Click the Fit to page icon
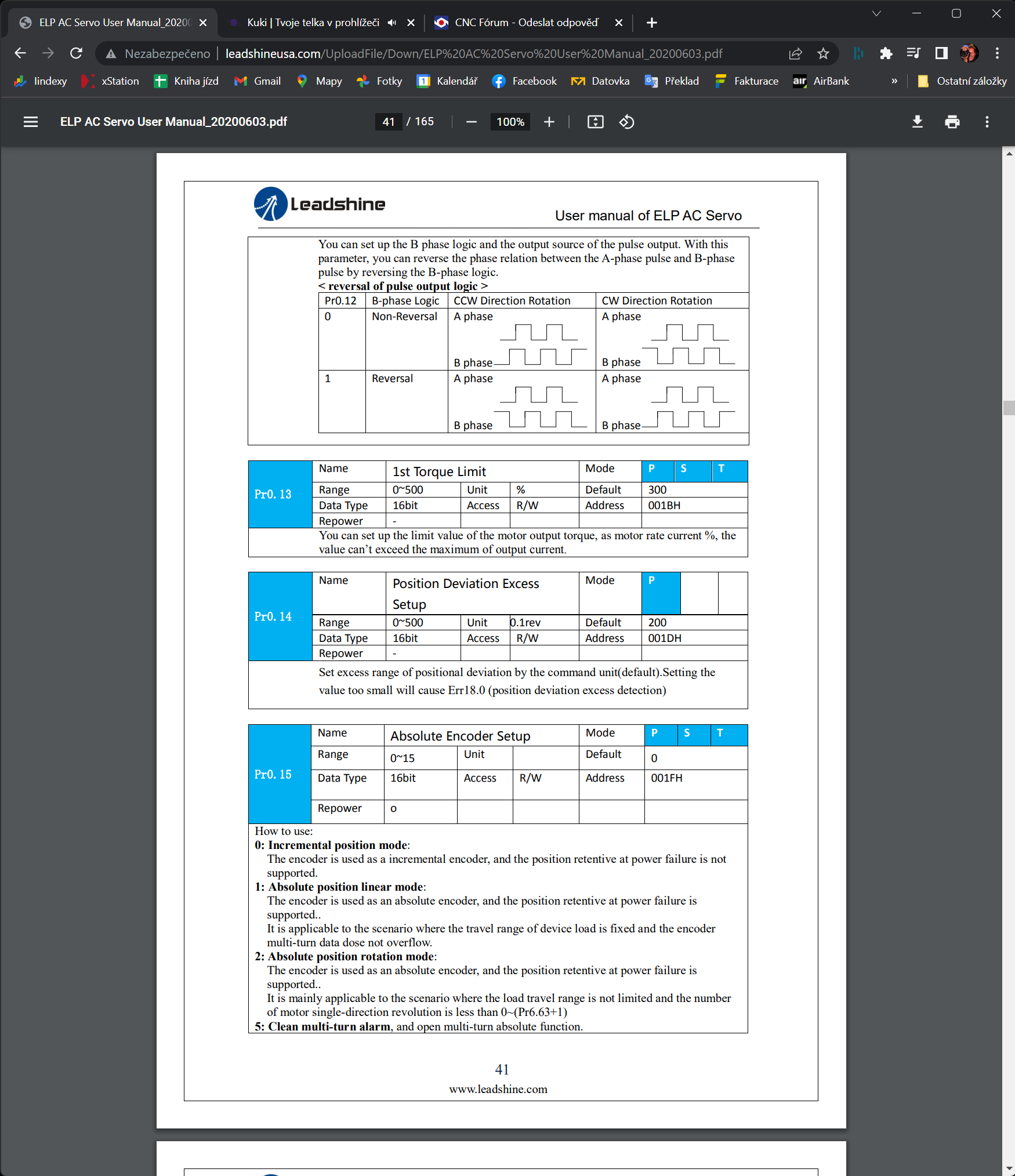The height and width of the screenshot is (1176, 1015). [595, 122]
